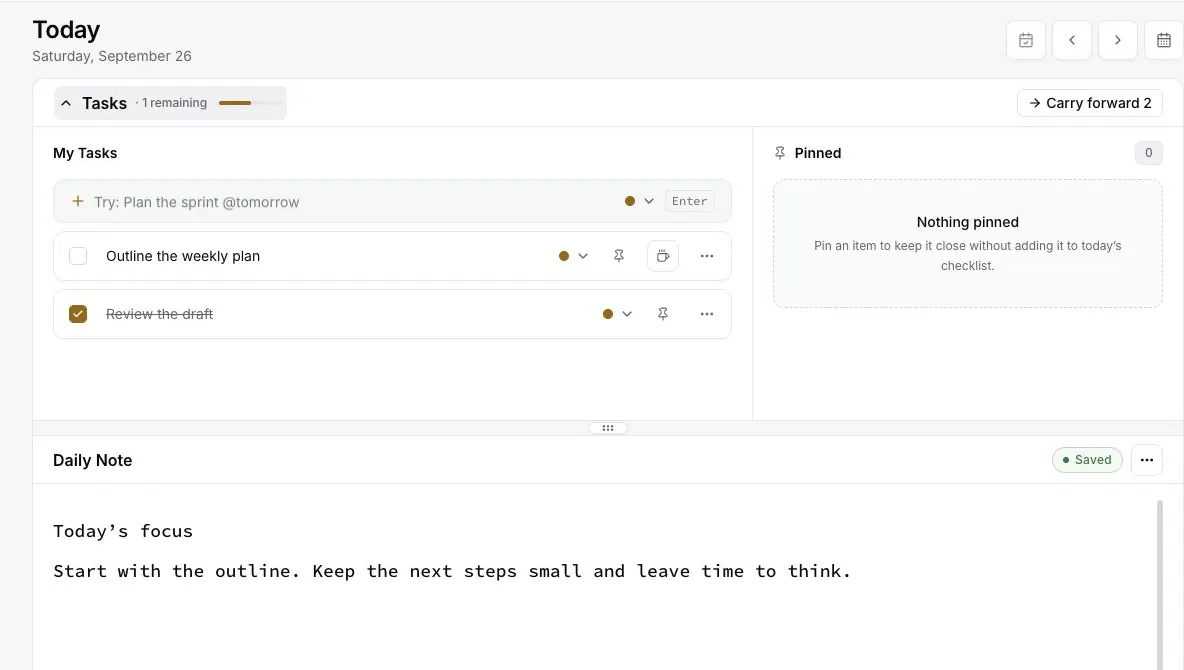Click the Today's focus note line
Image resolution: width=1184 pixels, height=670 pixels.
coord(123,531)
